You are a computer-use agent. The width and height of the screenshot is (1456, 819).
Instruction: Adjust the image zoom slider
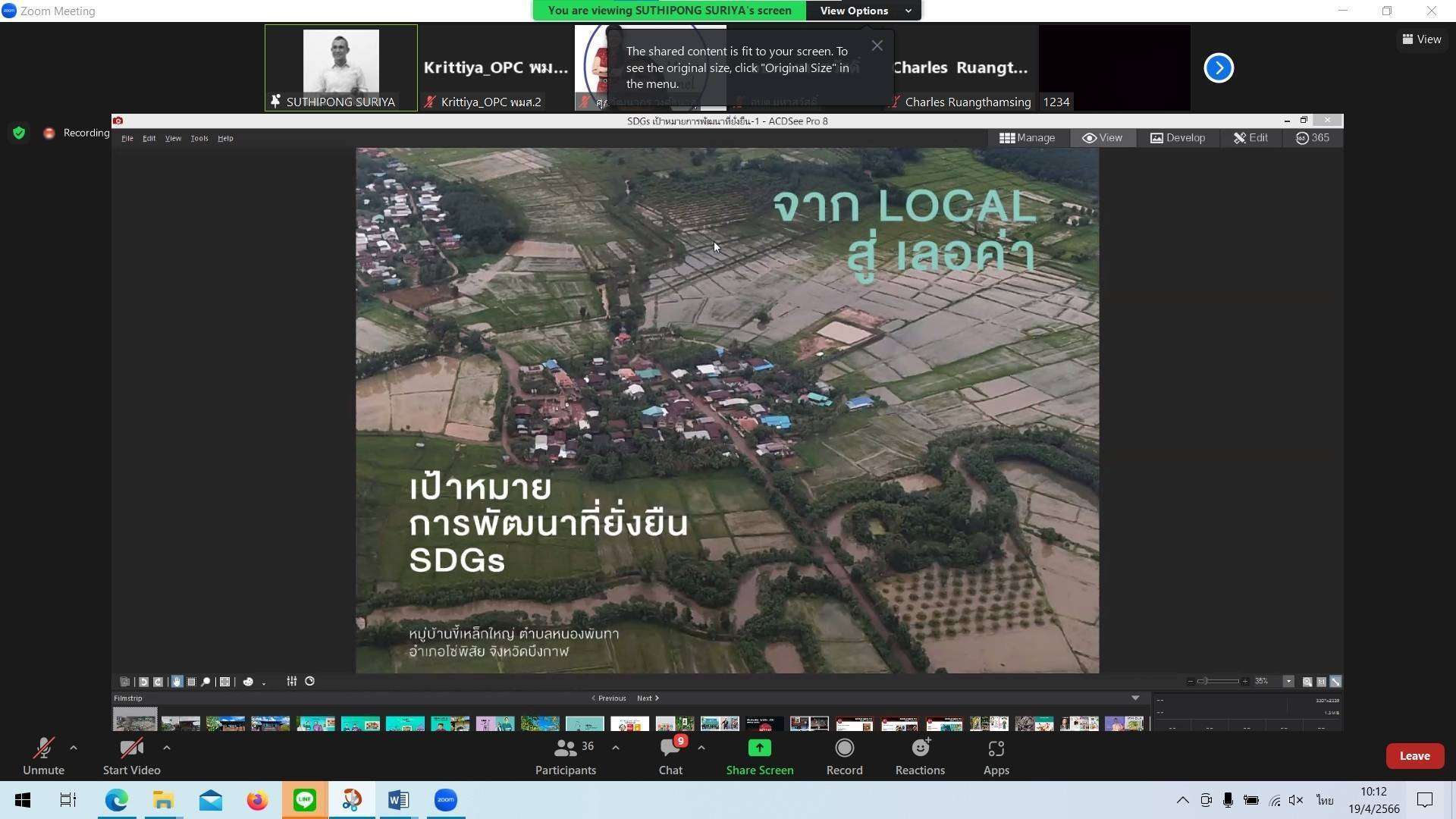click(x=1218, y=682)
